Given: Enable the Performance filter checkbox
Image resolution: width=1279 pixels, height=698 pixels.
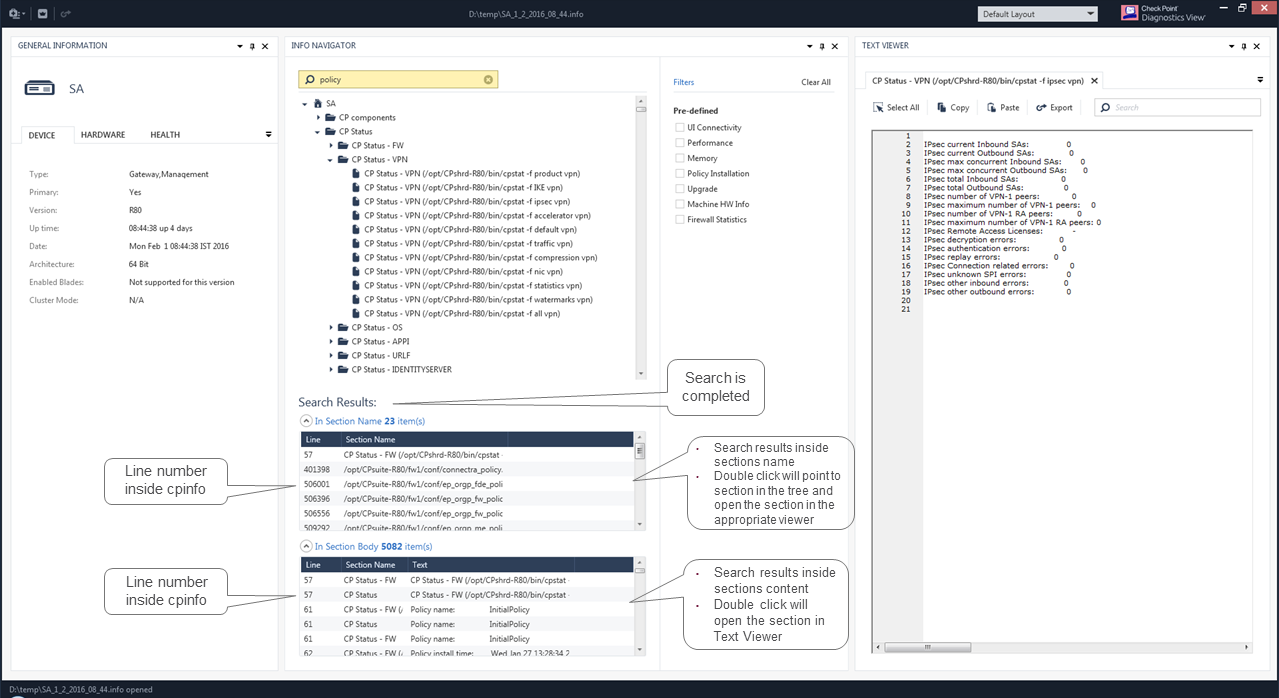Looking at the screenshot, I should tap(680, 143).
